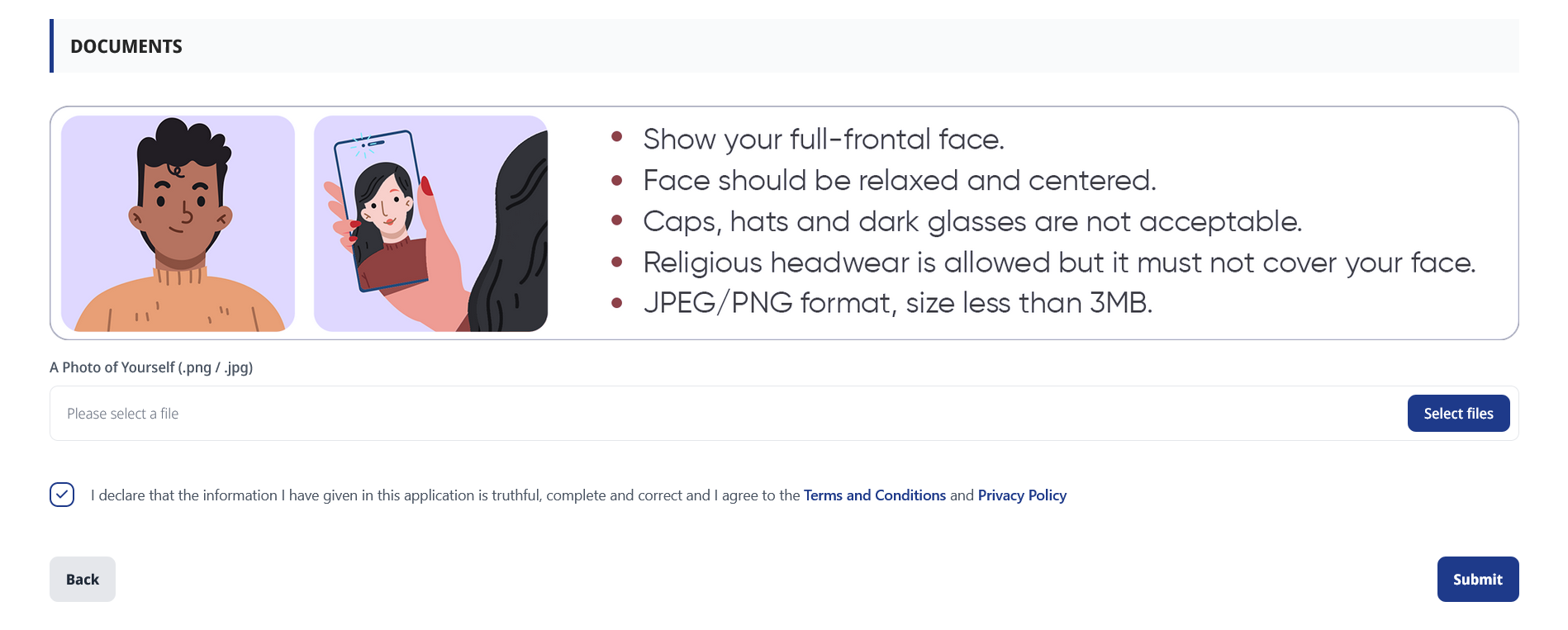The height and width of the screenshot is (630, 1568).
Task: Click the phone selfie illustration
Action: pos(430,223)
